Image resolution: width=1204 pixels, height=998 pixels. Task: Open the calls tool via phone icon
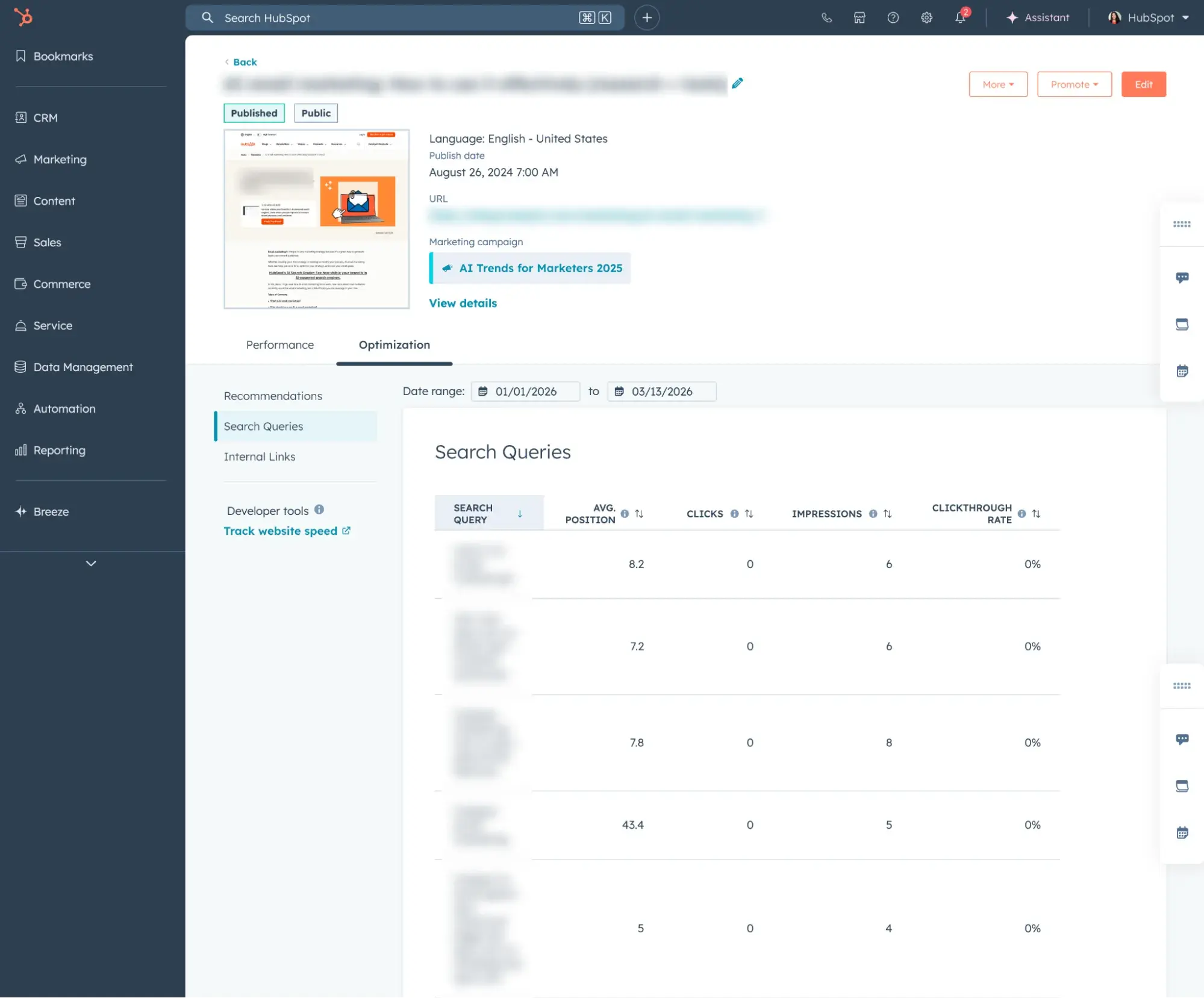pos(826,17)
